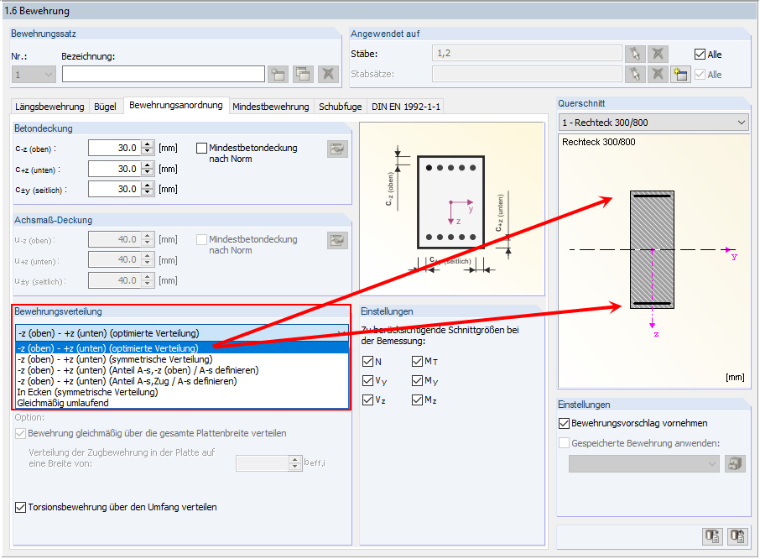Switch to Schubfuge tab
760x559 pixels.
tap(340, 107)
